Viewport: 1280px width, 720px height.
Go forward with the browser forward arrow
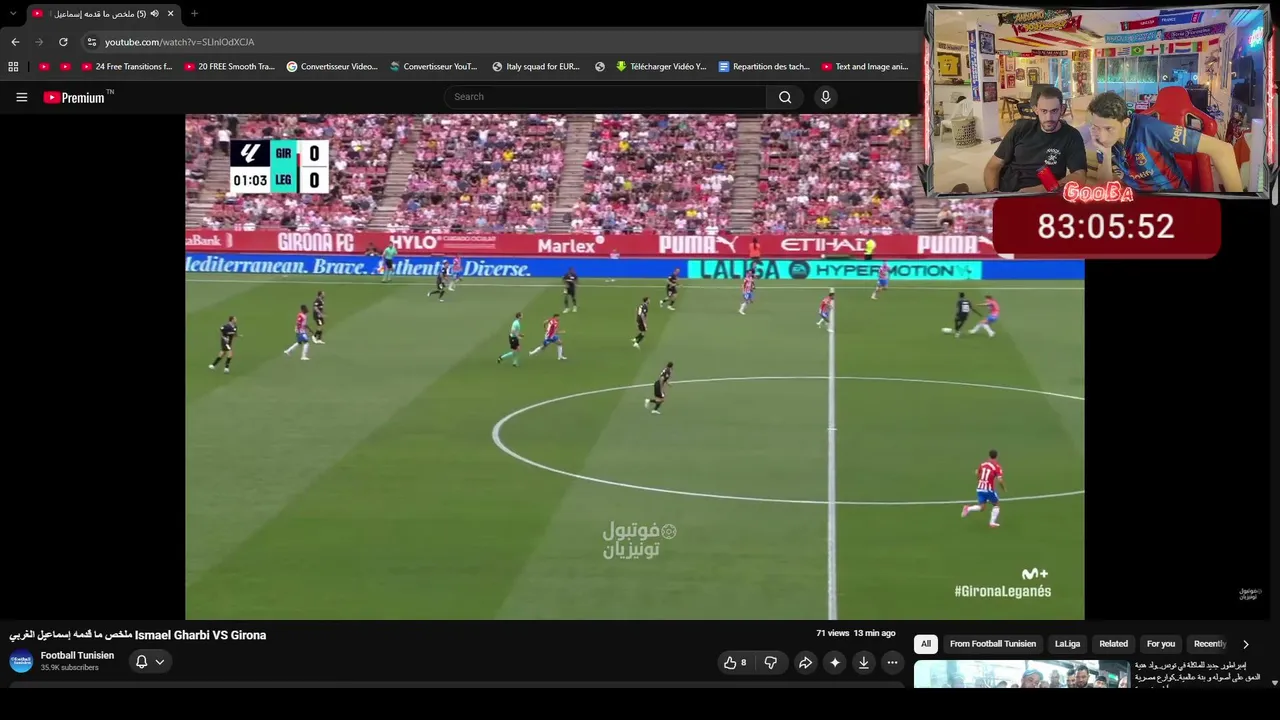(39, 42)
